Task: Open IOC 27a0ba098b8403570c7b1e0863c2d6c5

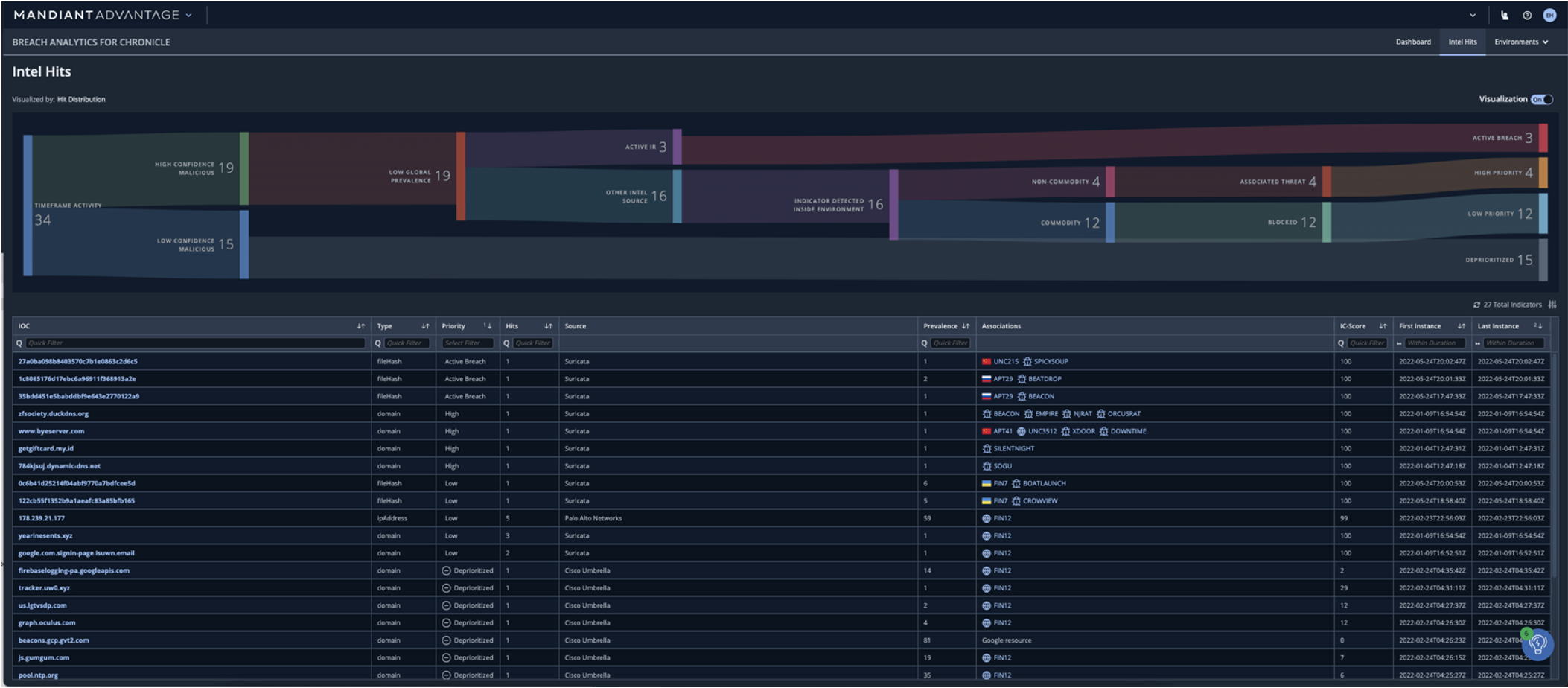Action: [78, 362]
